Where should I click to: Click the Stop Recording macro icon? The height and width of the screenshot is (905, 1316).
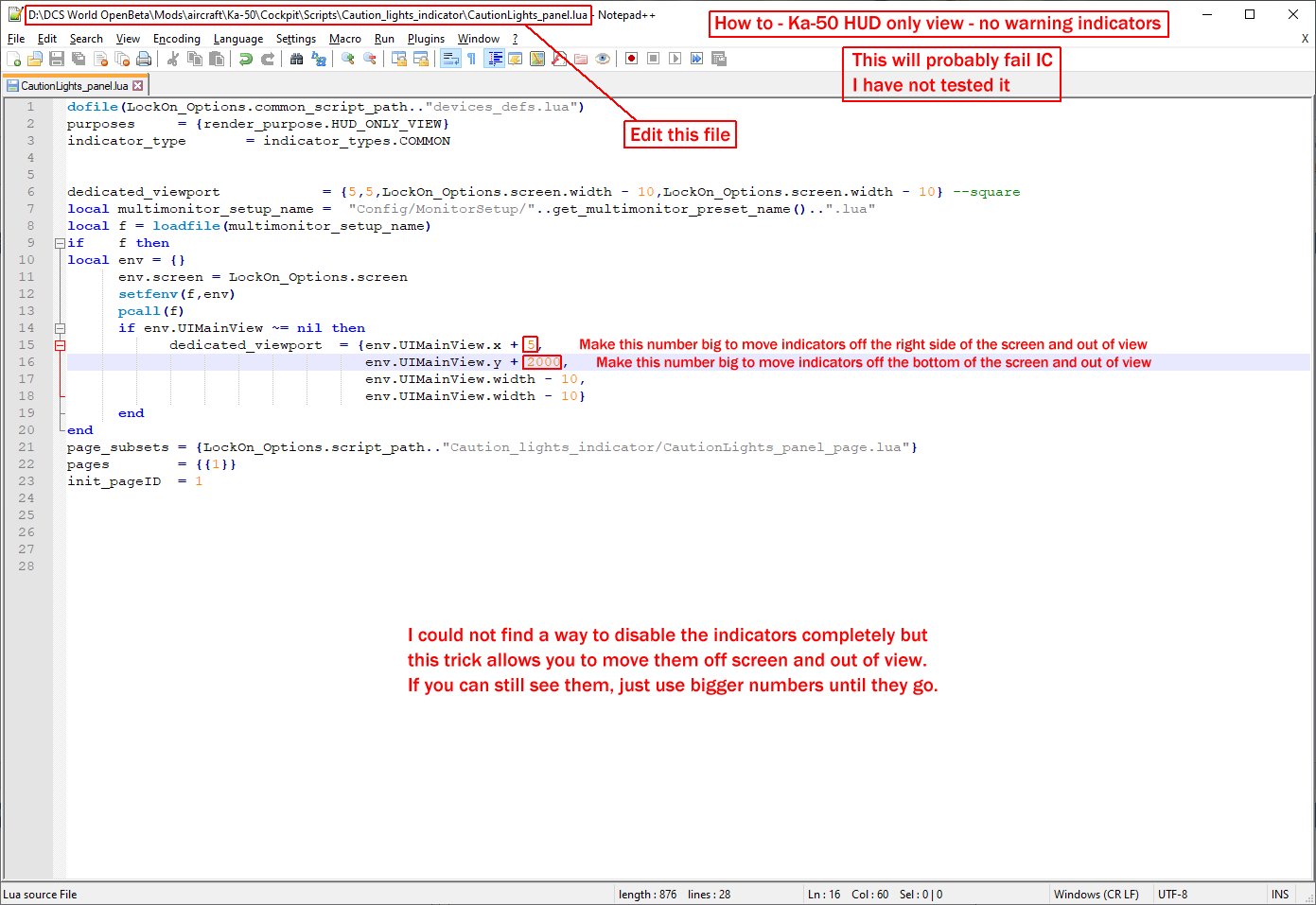tap(654, 59)
